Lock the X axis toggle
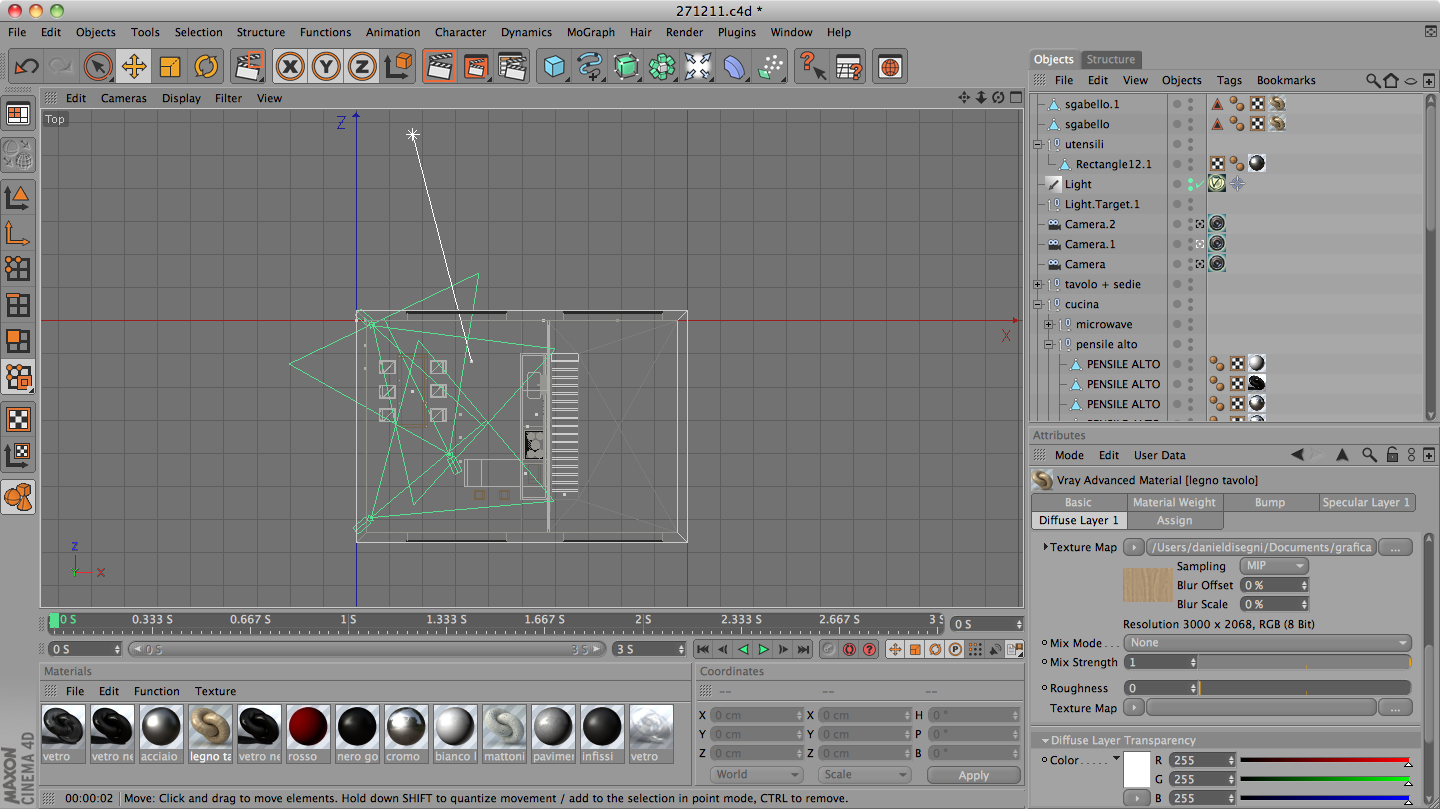Image resolution: width=1440 pixels, height=809 pixels. click(x=290, y=67)
